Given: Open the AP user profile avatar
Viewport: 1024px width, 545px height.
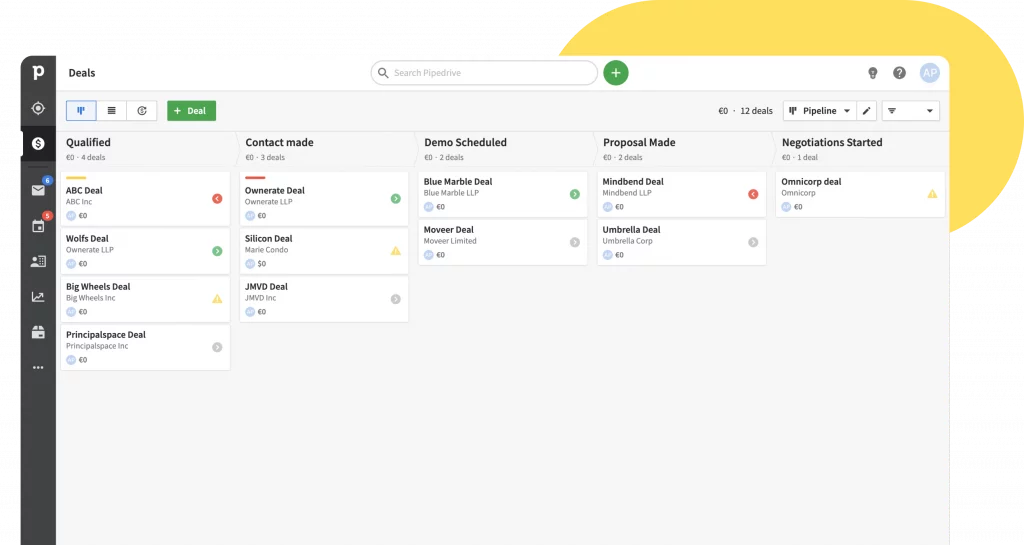Looking at the screenshot, I should point(929,72).
